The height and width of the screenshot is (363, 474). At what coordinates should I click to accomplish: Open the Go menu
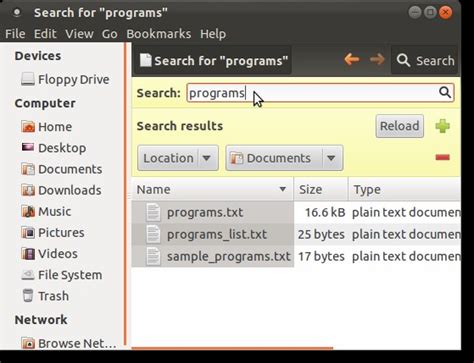pos(109,34)
